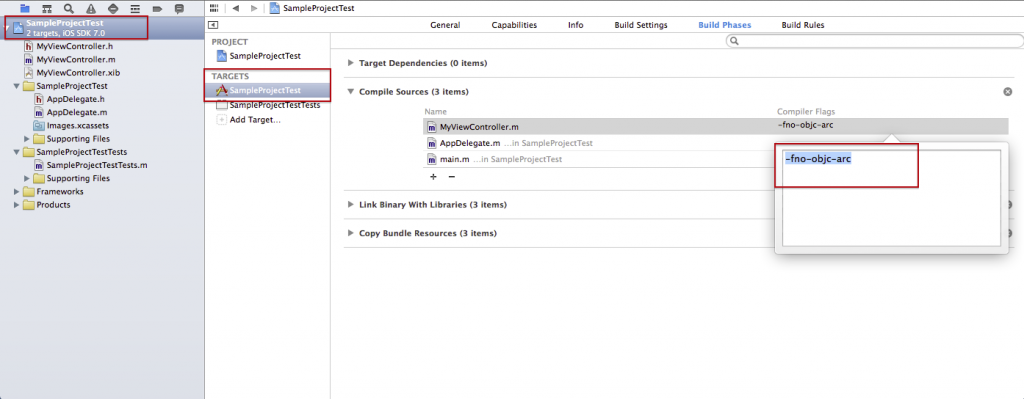Open MyViewController.m in the navigator
The height and width of the screenshot is (399, 1024).
point(76,59)
